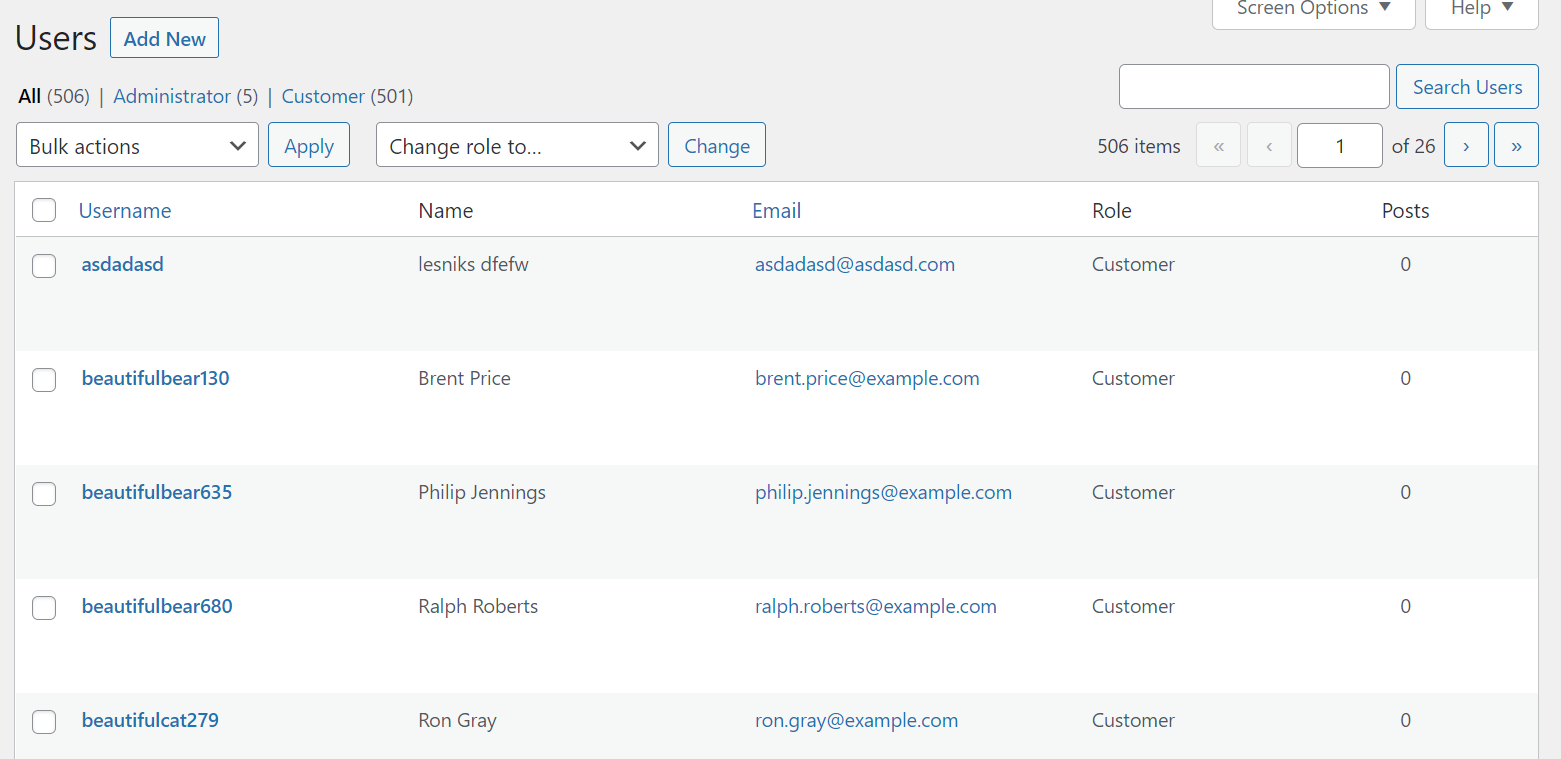
Task: Open the beautifulbear635 username link
Action: (x=157, y=493)
